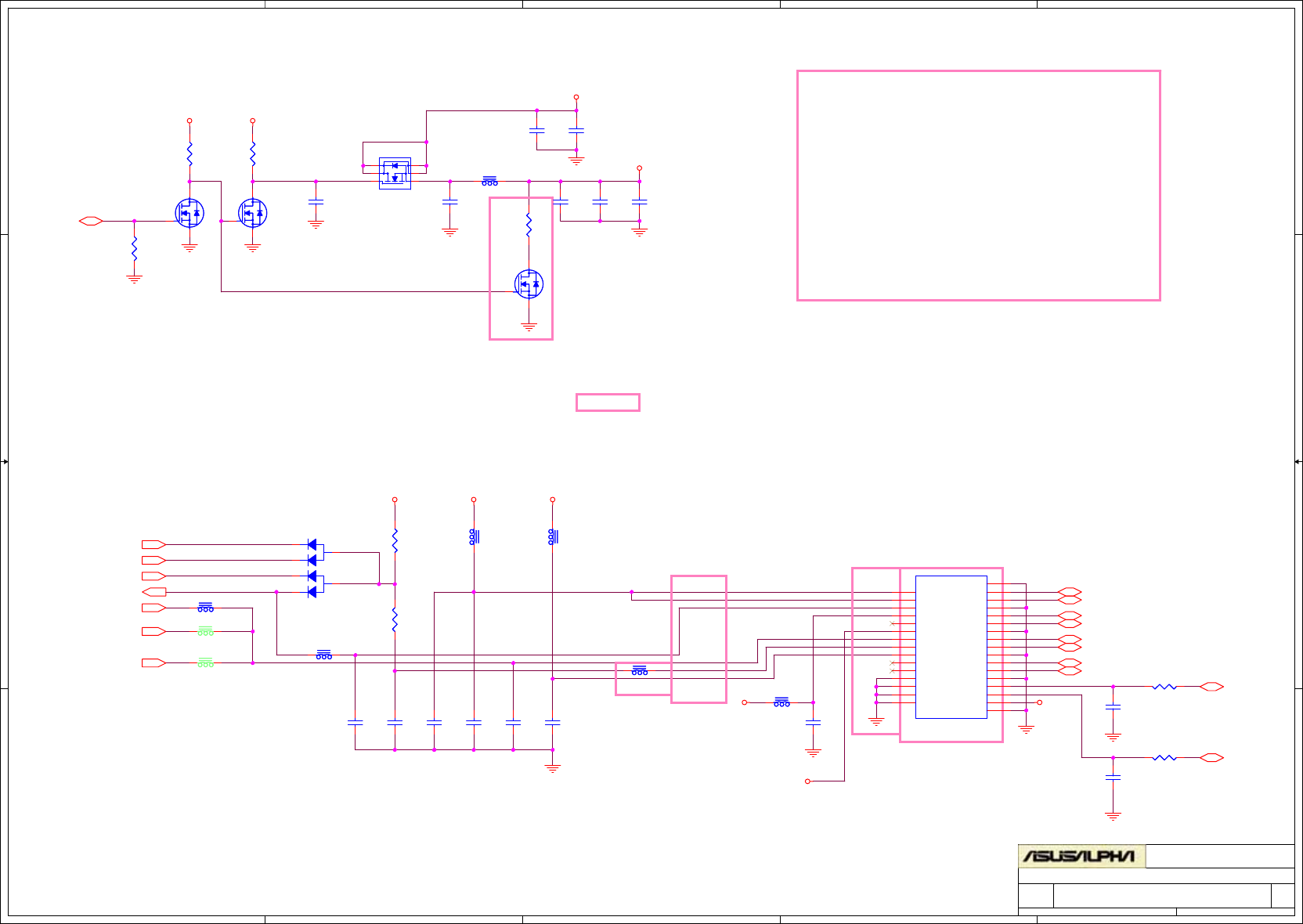The width and height of the screenshot is (1303, 924).
Task: Select the square dual-MOSFET package symbol
Action: click(395, 173)
